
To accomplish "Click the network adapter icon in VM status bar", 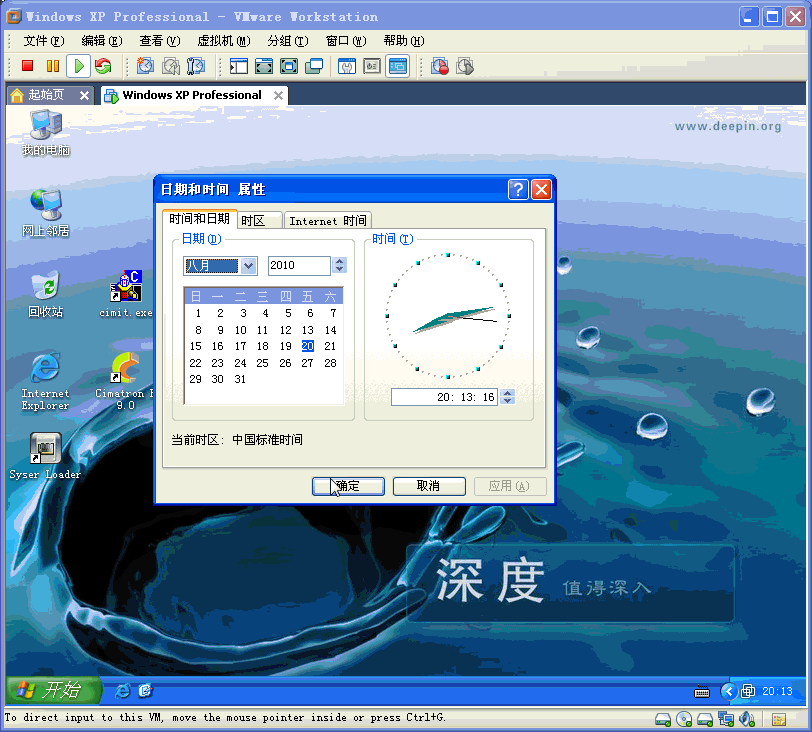I will pos(725,719).
